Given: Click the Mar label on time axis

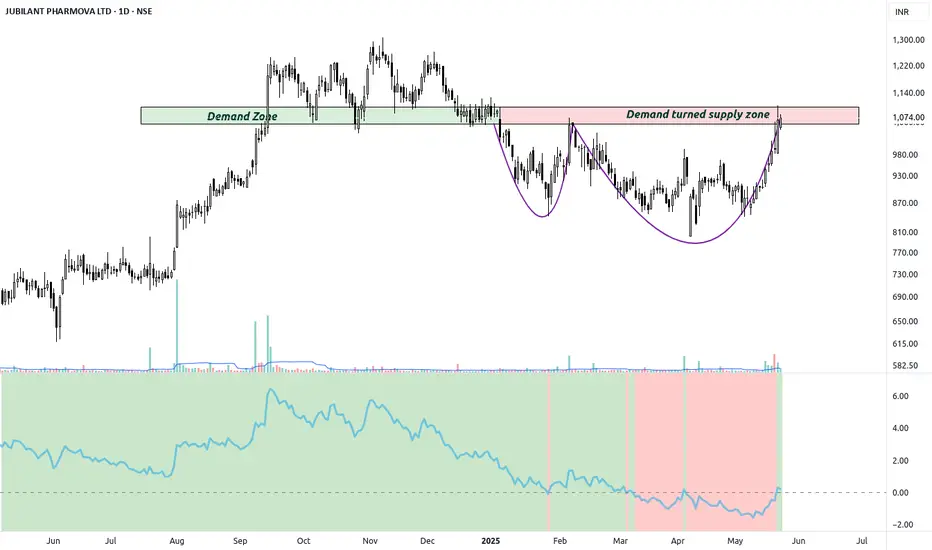Looking at the screenshot, I should 620,541.
